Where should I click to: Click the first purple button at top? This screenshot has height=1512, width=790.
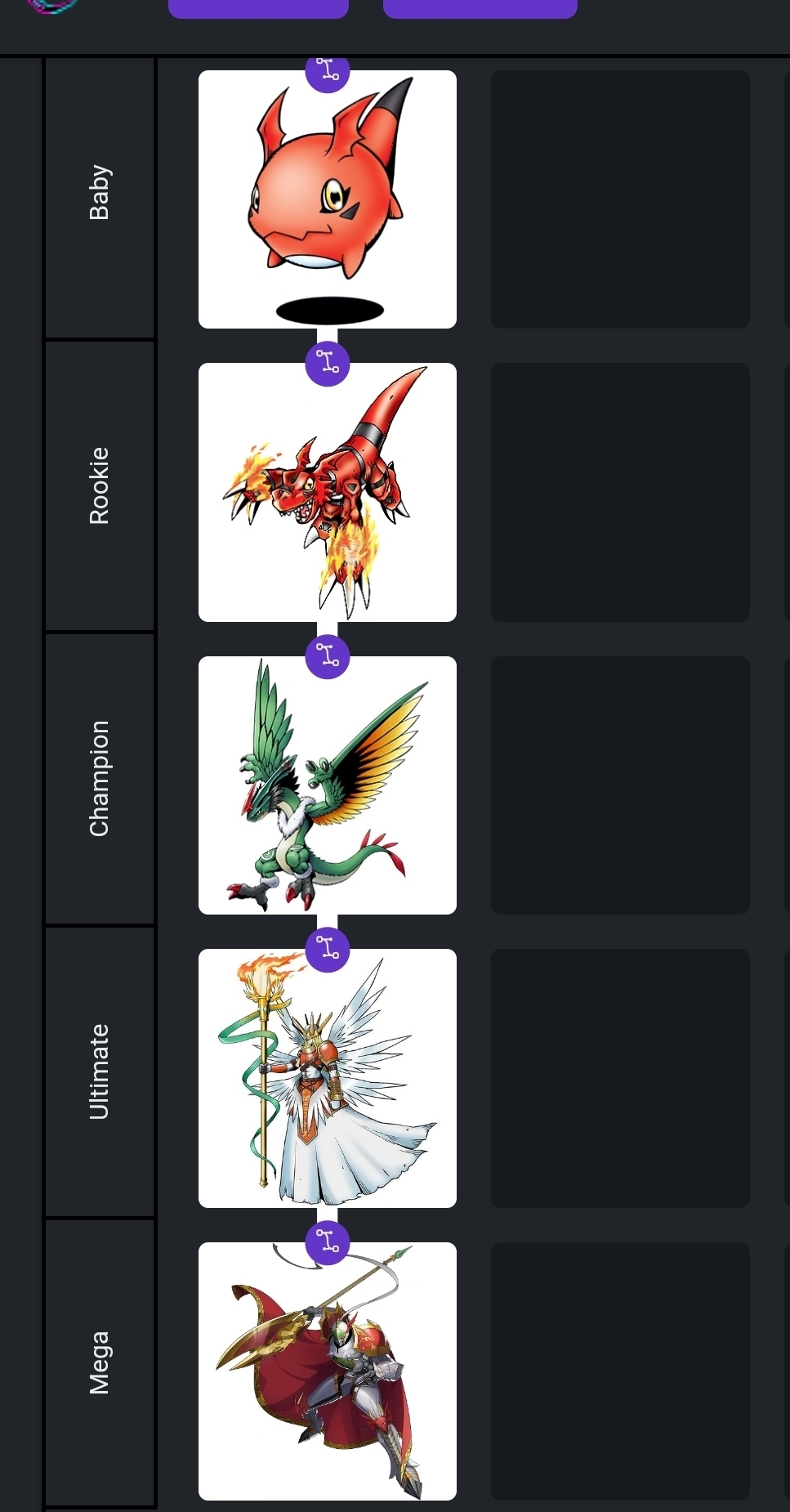258,8
